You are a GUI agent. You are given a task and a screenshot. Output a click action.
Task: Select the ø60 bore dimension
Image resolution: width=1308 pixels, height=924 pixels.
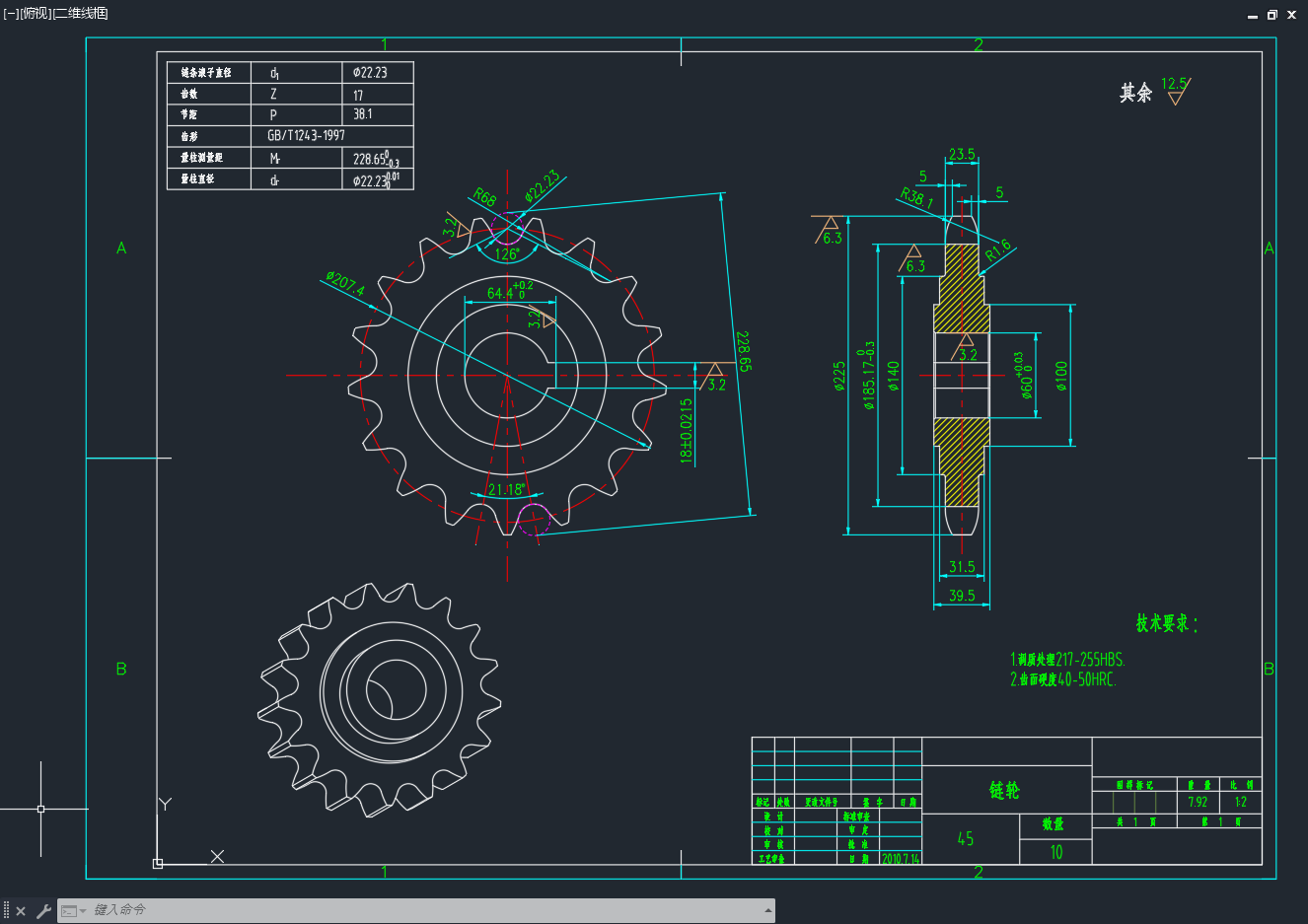point(1026,376)
